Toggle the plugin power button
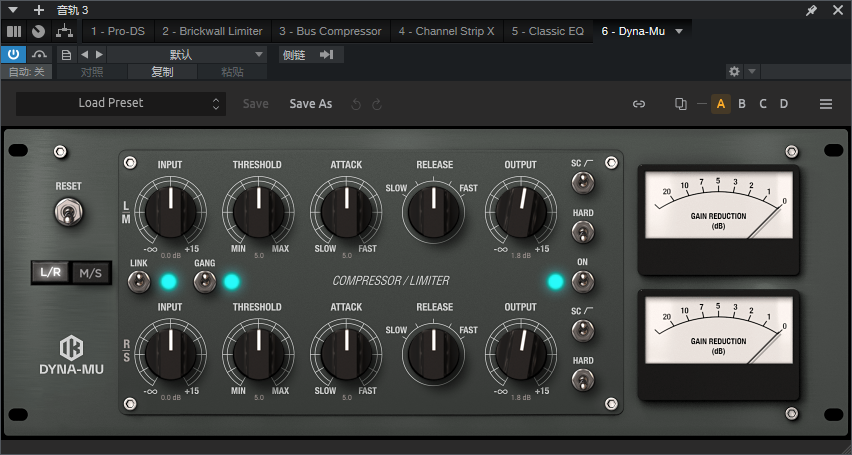Screen dimensions: 852x455 point(14,54)
